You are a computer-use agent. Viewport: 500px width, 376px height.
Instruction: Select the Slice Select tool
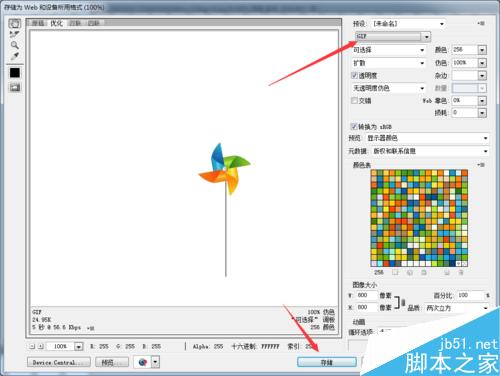(15, 34)
